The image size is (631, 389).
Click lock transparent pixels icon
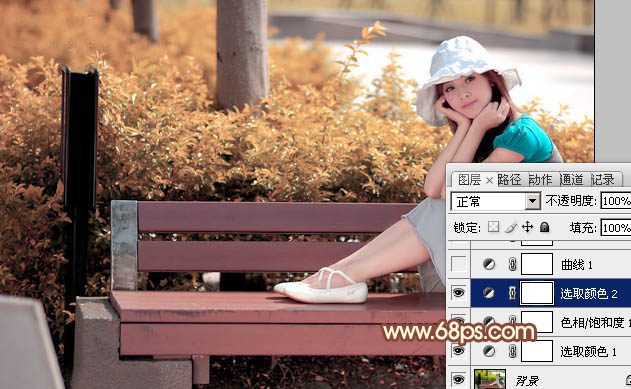(x=493, y=227)
